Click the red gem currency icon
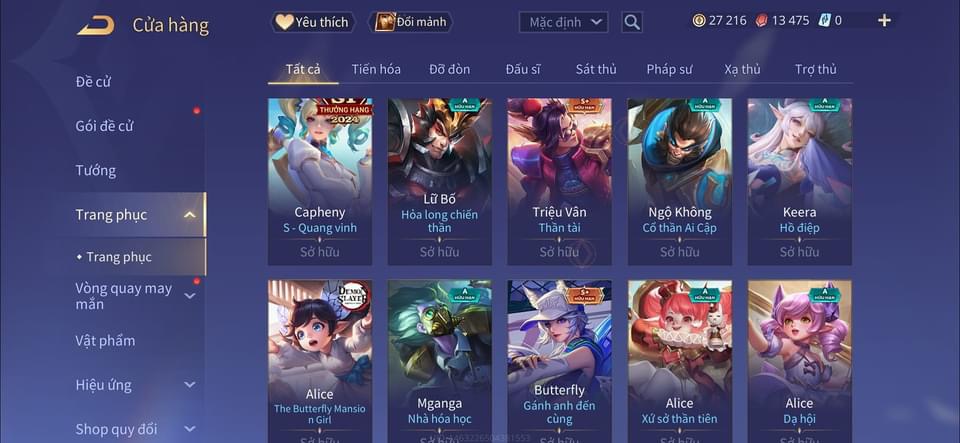Viewport: 960px width, 443px height. click(762, 20)
